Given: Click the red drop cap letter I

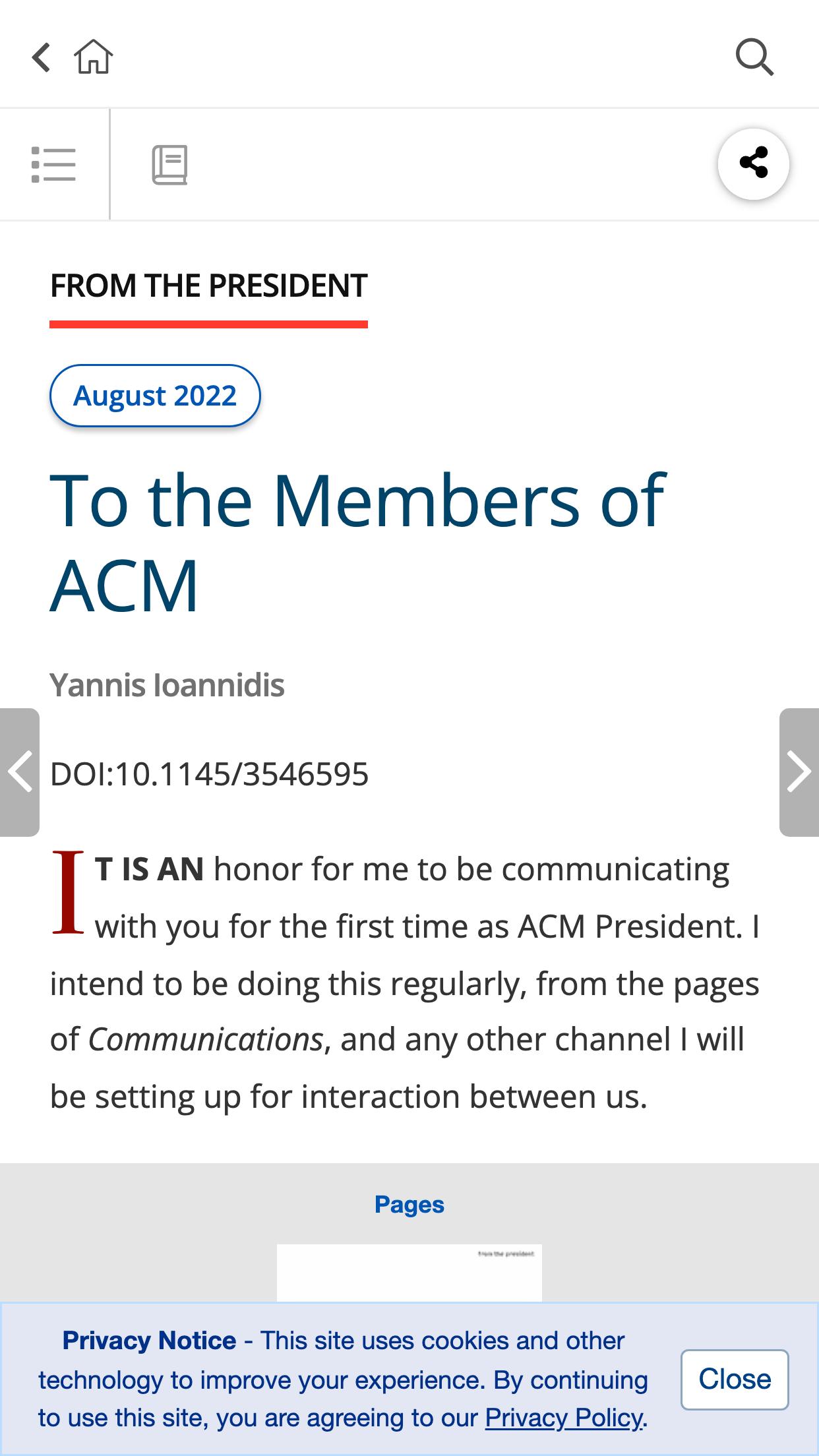Looking at the screenshot, I should pos(68,892).
